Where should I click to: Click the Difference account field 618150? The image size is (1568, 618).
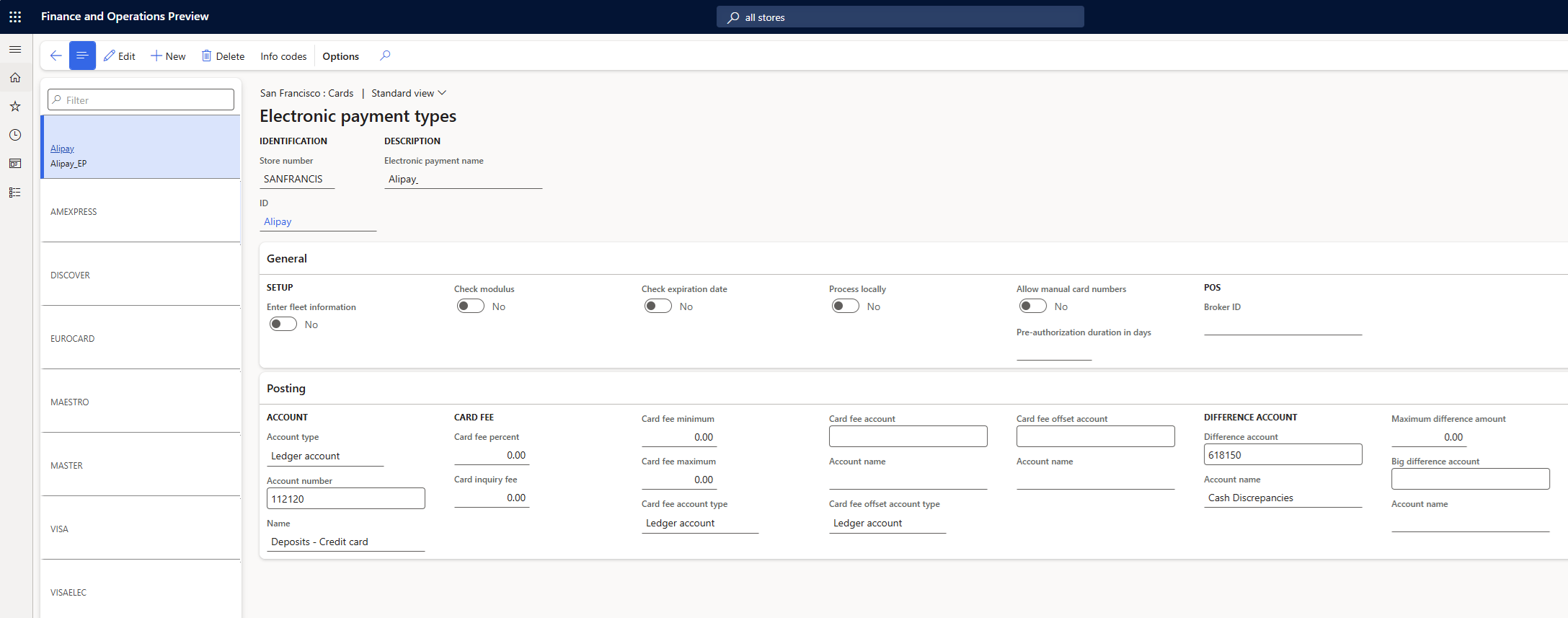pos(1283,454)
